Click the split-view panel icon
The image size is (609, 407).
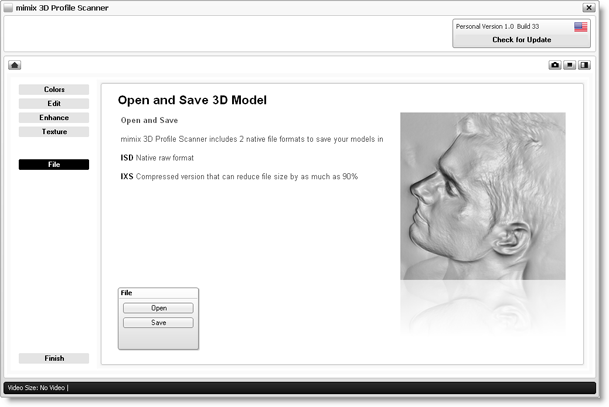pyautogui.click(x=584, y=65)
